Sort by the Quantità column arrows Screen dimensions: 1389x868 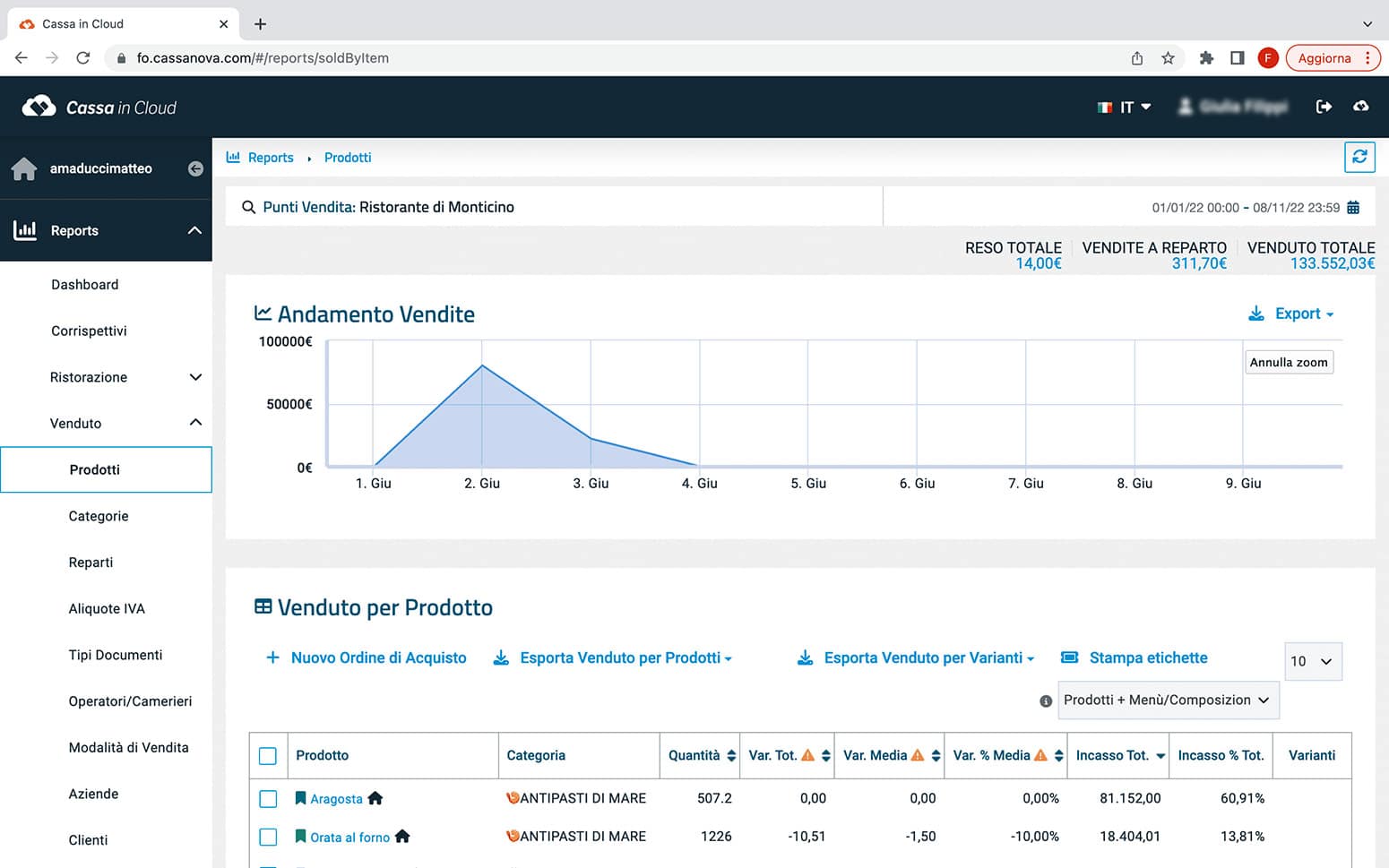tap(731, 756)
